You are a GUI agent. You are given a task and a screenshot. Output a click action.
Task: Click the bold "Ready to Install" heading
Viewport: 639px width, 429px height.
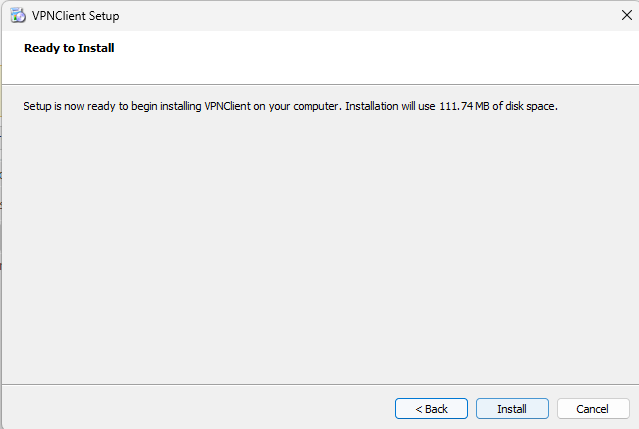(69, 47)
